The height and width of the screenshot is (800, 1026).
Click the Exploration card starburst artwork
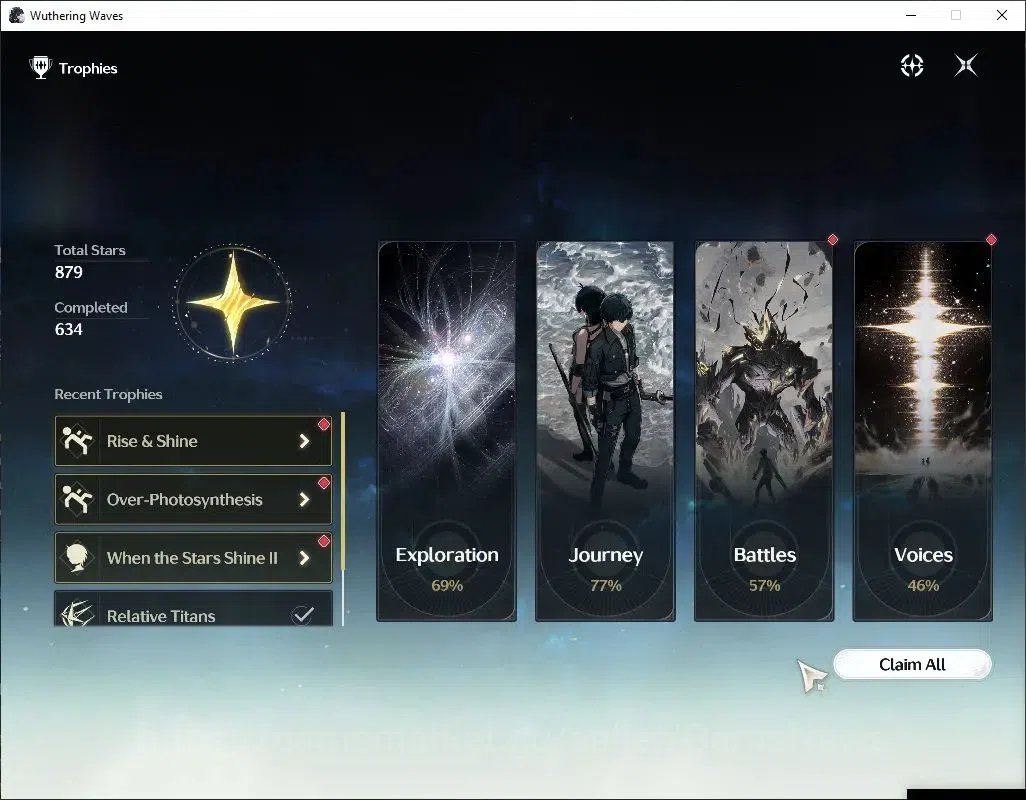point(447,366)
